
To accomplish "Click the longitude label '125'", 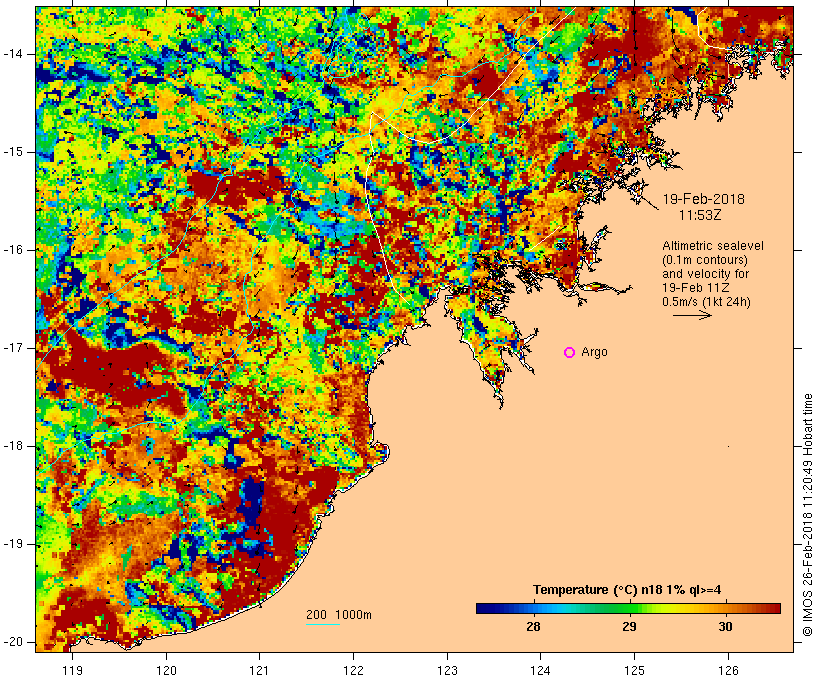I will (634, 670).
